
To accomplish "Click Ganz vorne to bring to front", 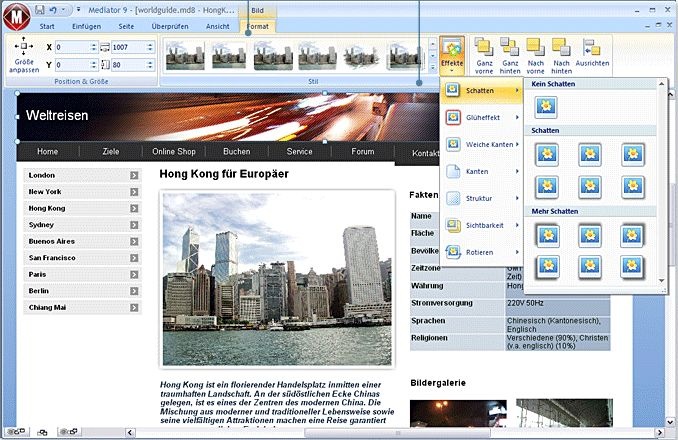I will (484, 55).
